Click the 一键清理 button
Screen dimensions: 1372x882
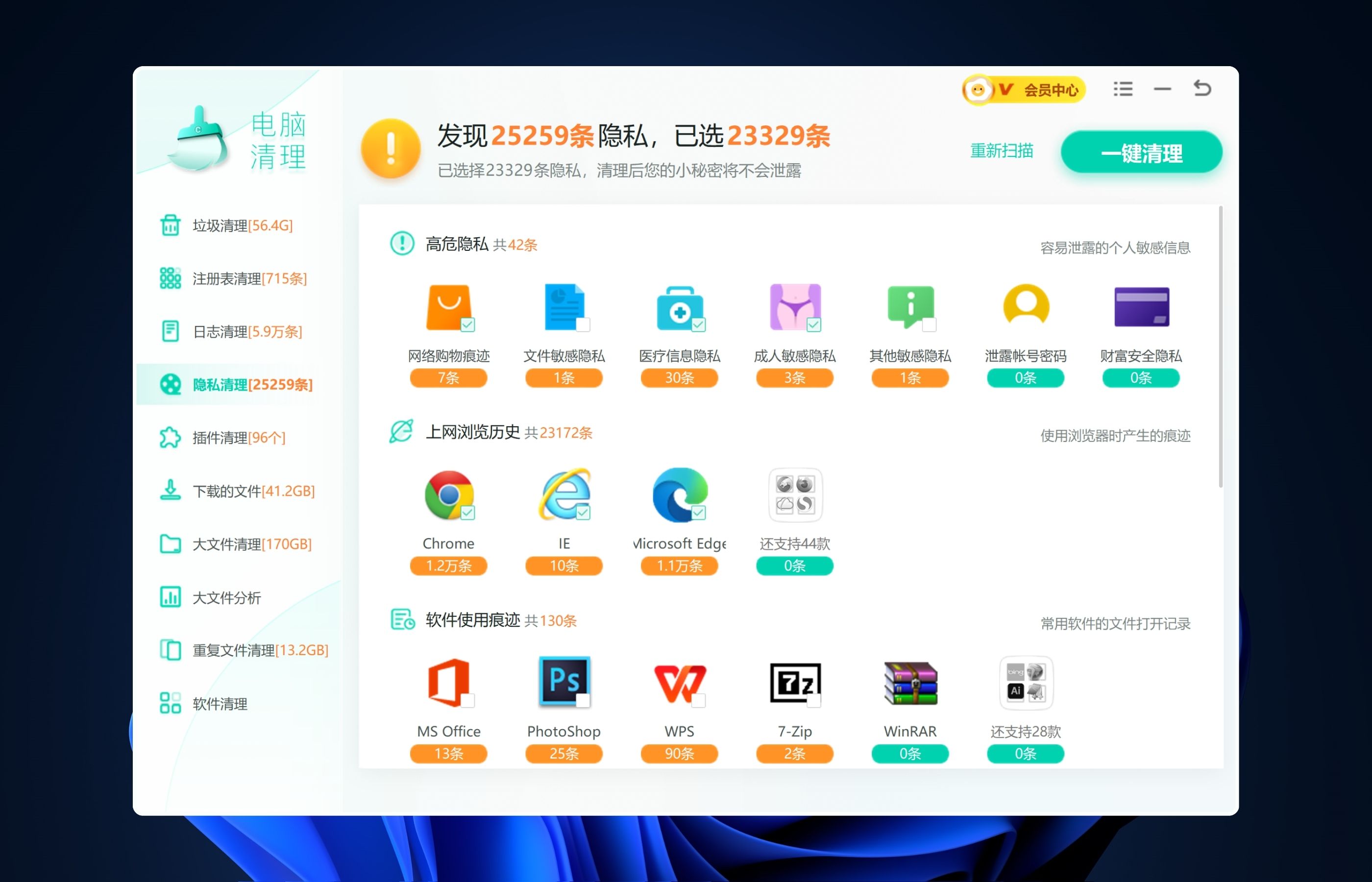click(x=1141, y=152)
